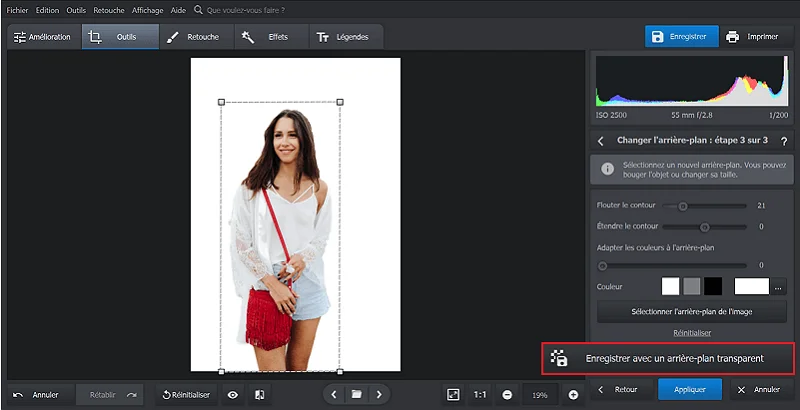Click 'Enregistrer avec un arrière-plan transparent'

point(668,358)
